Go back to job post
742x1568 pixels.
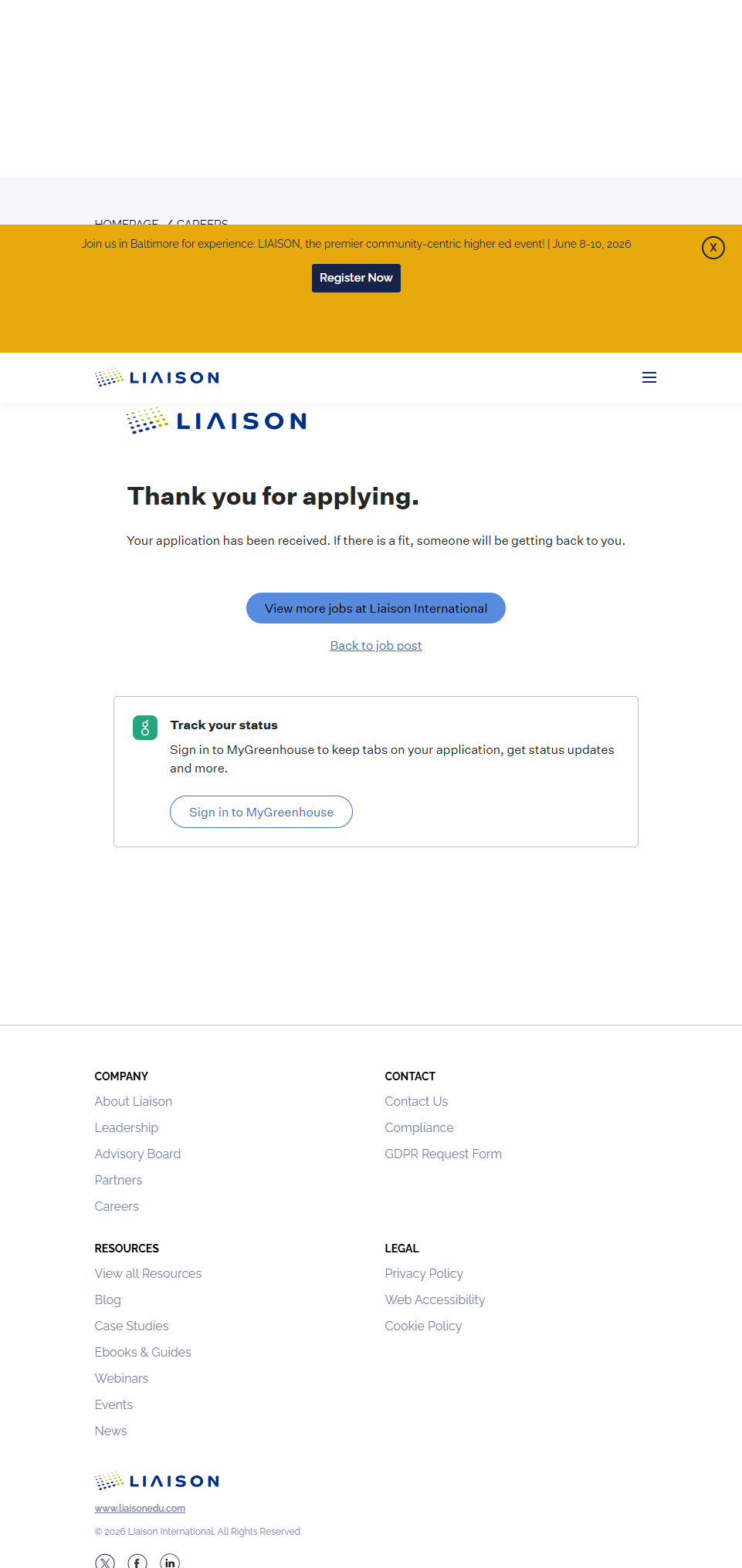(376, 646)
